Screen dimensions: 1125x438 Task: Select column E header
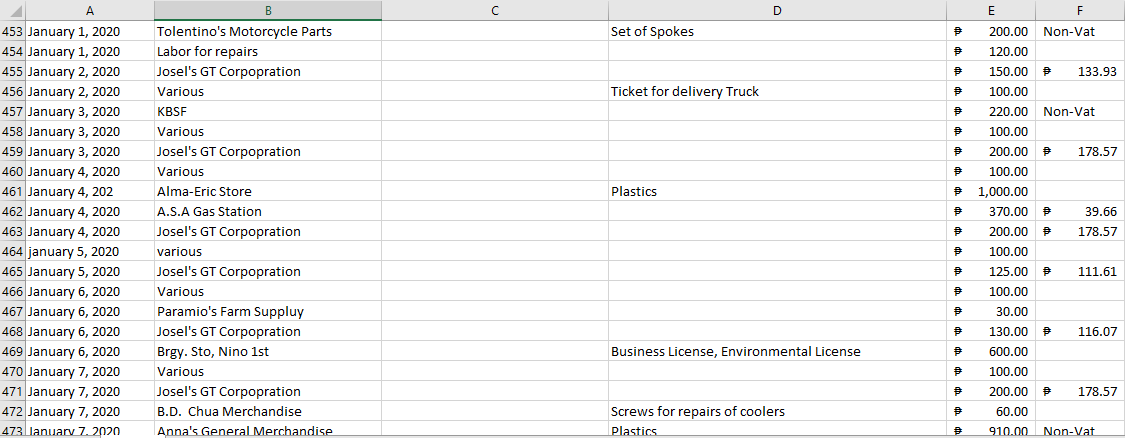coord(990,11)
